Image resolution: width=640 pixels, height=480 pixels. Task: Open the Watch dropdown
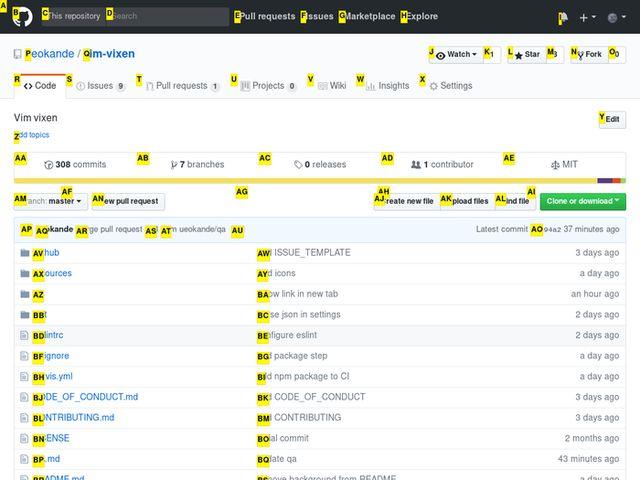(456, 55)
